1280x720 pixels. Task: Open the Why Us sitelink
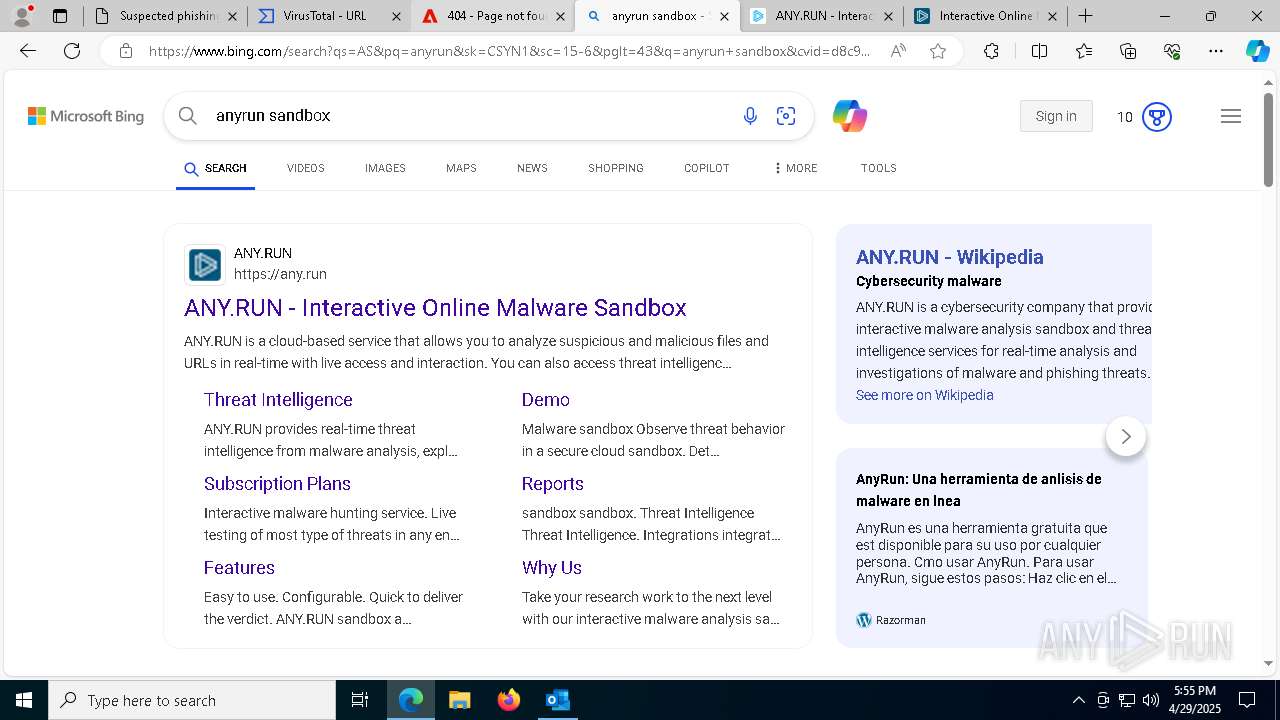552,568
